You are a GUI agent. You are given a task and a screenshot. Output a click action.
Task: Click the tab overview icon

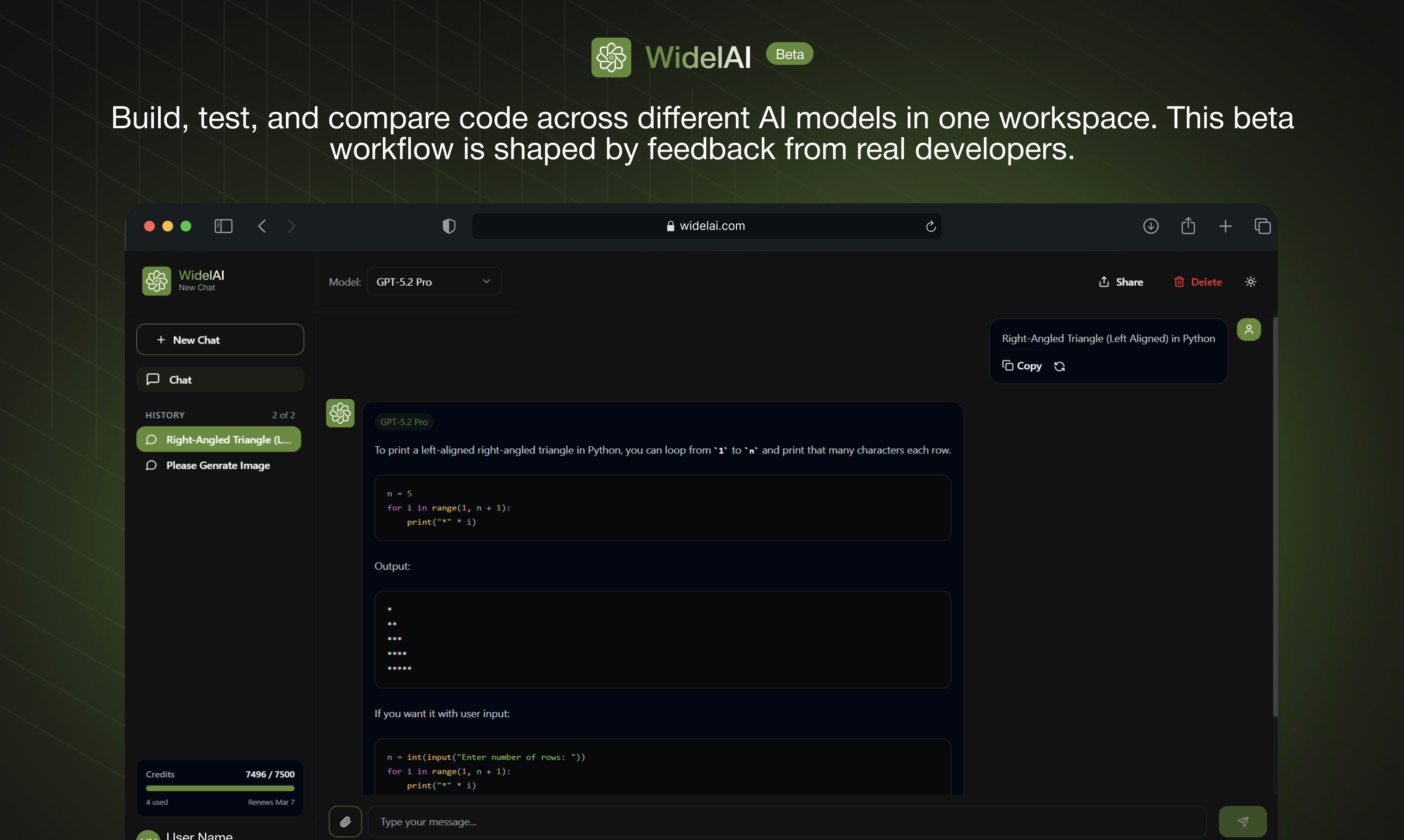pos(1263,226)
